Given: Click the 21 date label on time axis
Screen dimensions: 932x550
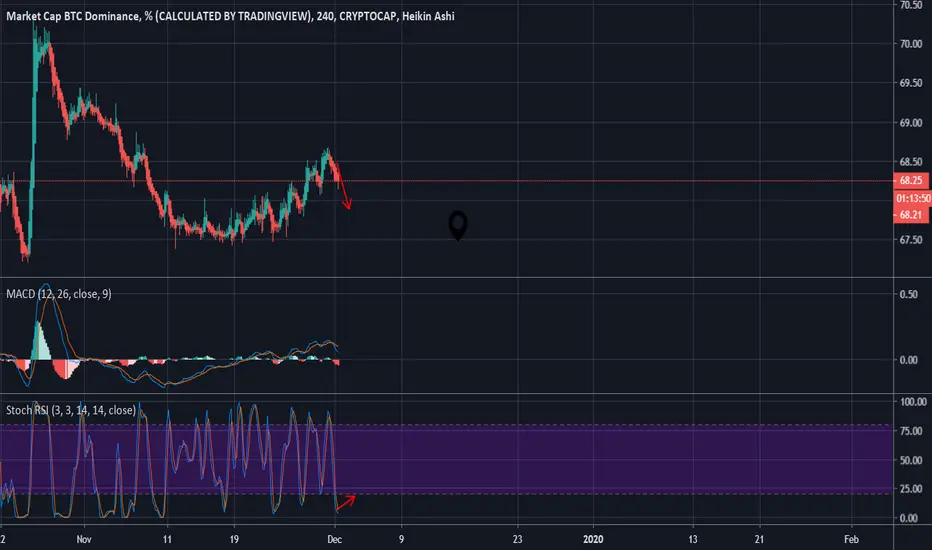Looking at the screenshot, I should click(759, 539).
